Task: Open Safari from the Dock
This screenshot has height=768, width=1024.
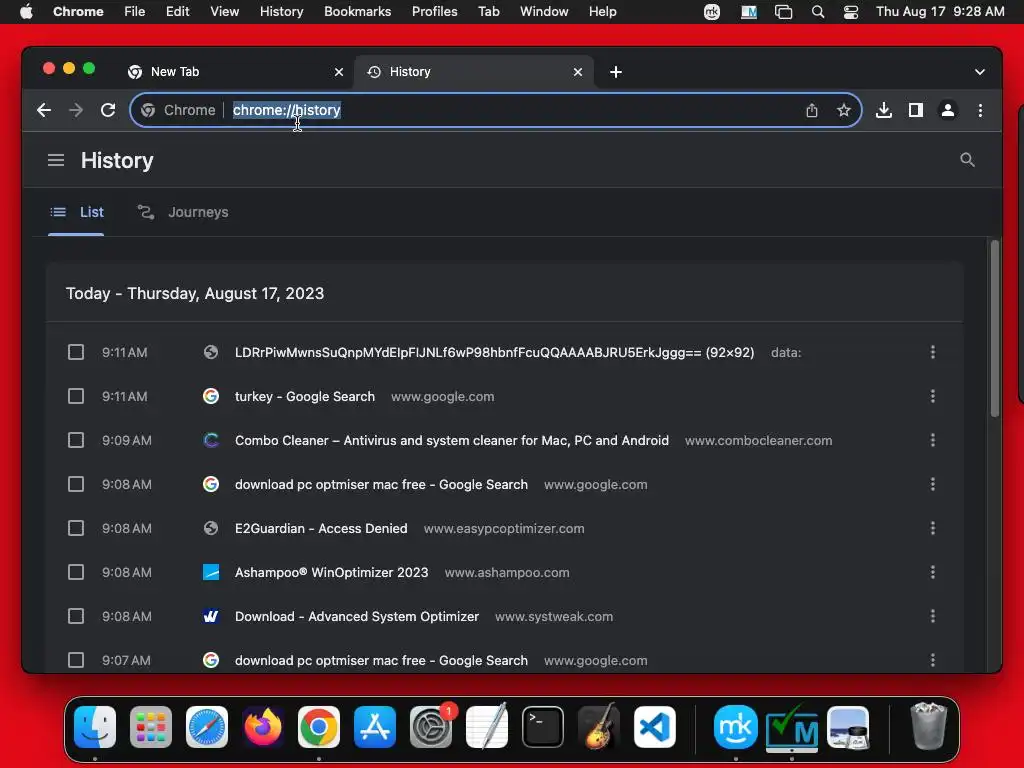Action: tap(207, 727)
